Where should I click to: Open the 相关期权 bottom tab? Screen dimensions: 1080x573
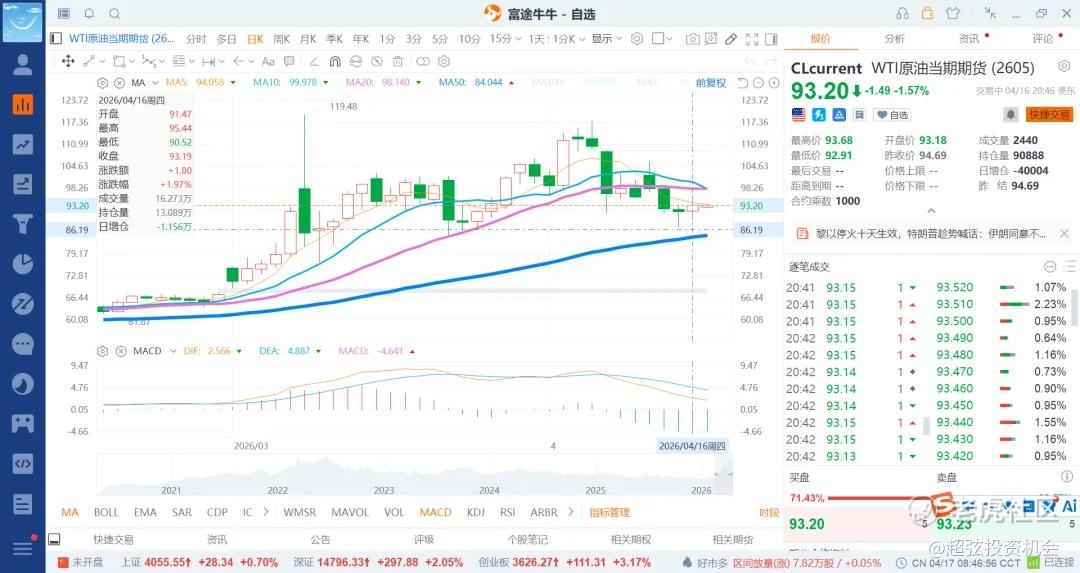[x=631, y=539]
